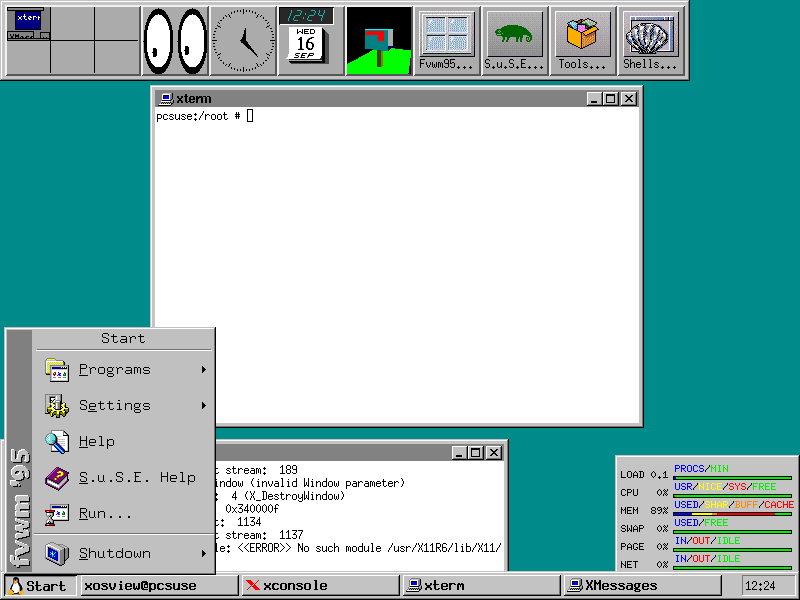Click the calendar showing WED 16 SEP
This screenshot has height=600, width=800.
(x=306, y=42)
